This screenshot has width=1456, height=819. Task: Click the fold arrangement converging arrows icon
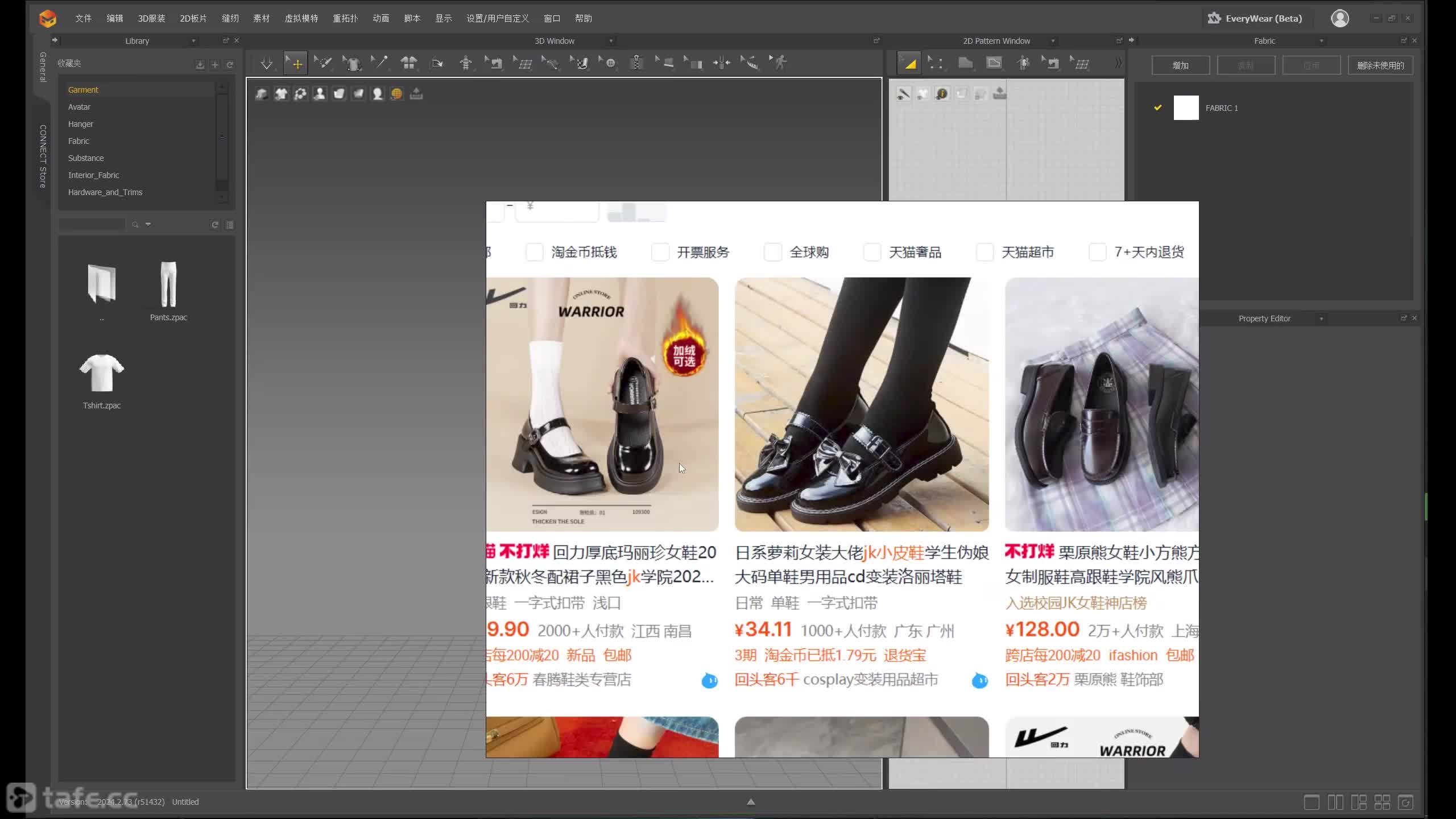point(721,63)
